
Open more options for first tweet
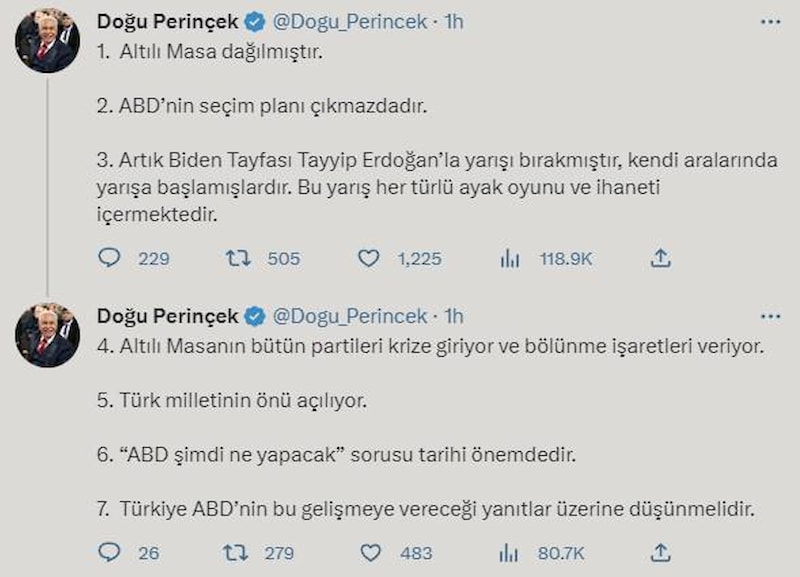coord(770,22)
